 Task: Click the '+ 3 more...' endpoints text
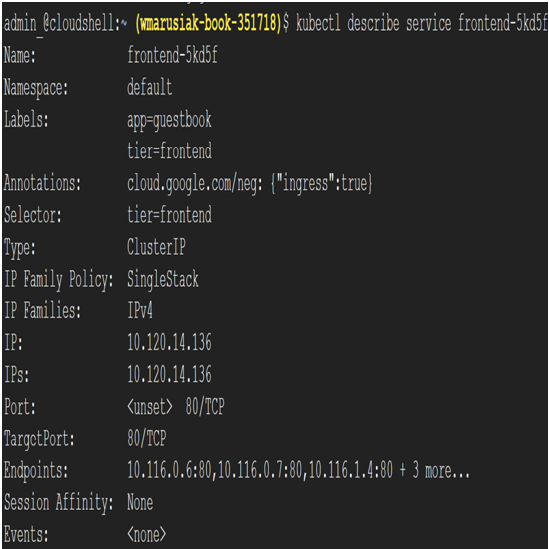coord(435,470)
